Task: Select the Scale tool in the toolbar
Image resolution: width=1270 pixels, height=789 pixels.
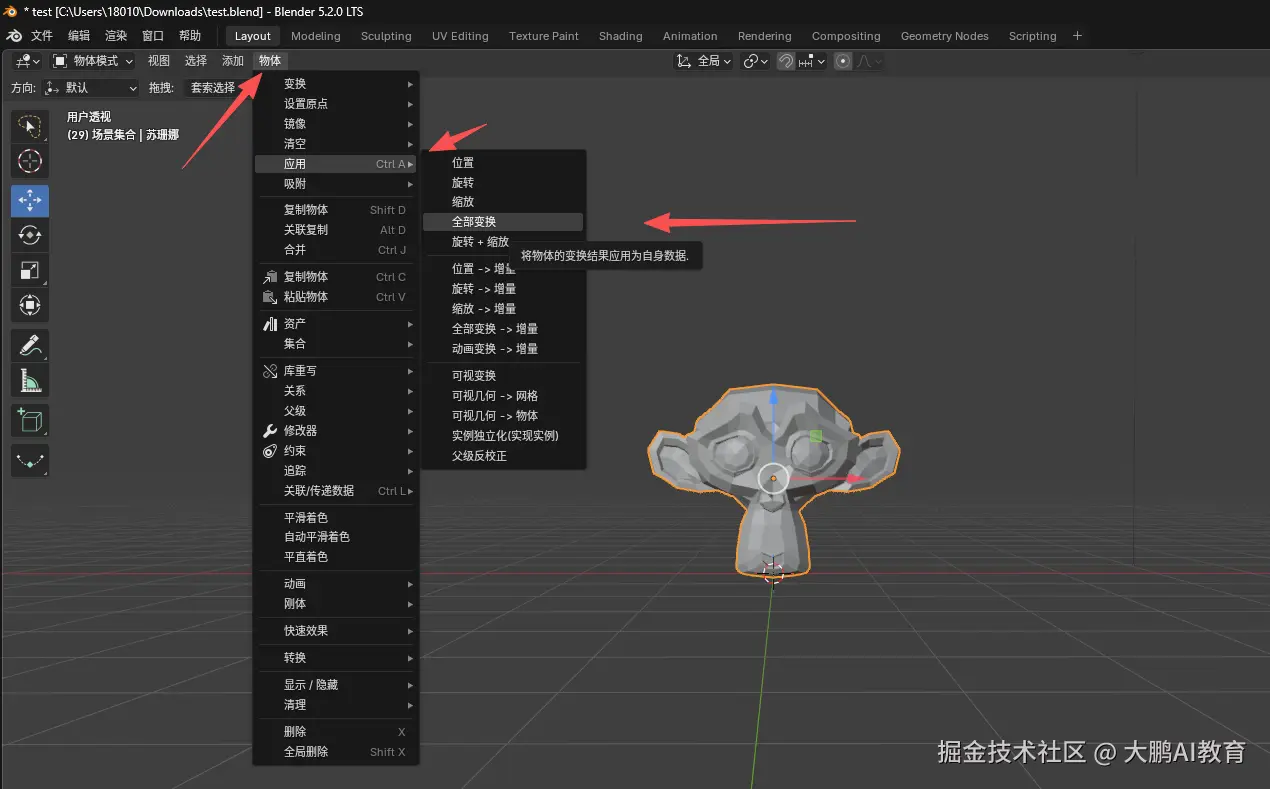Action: tap(30, 270)
